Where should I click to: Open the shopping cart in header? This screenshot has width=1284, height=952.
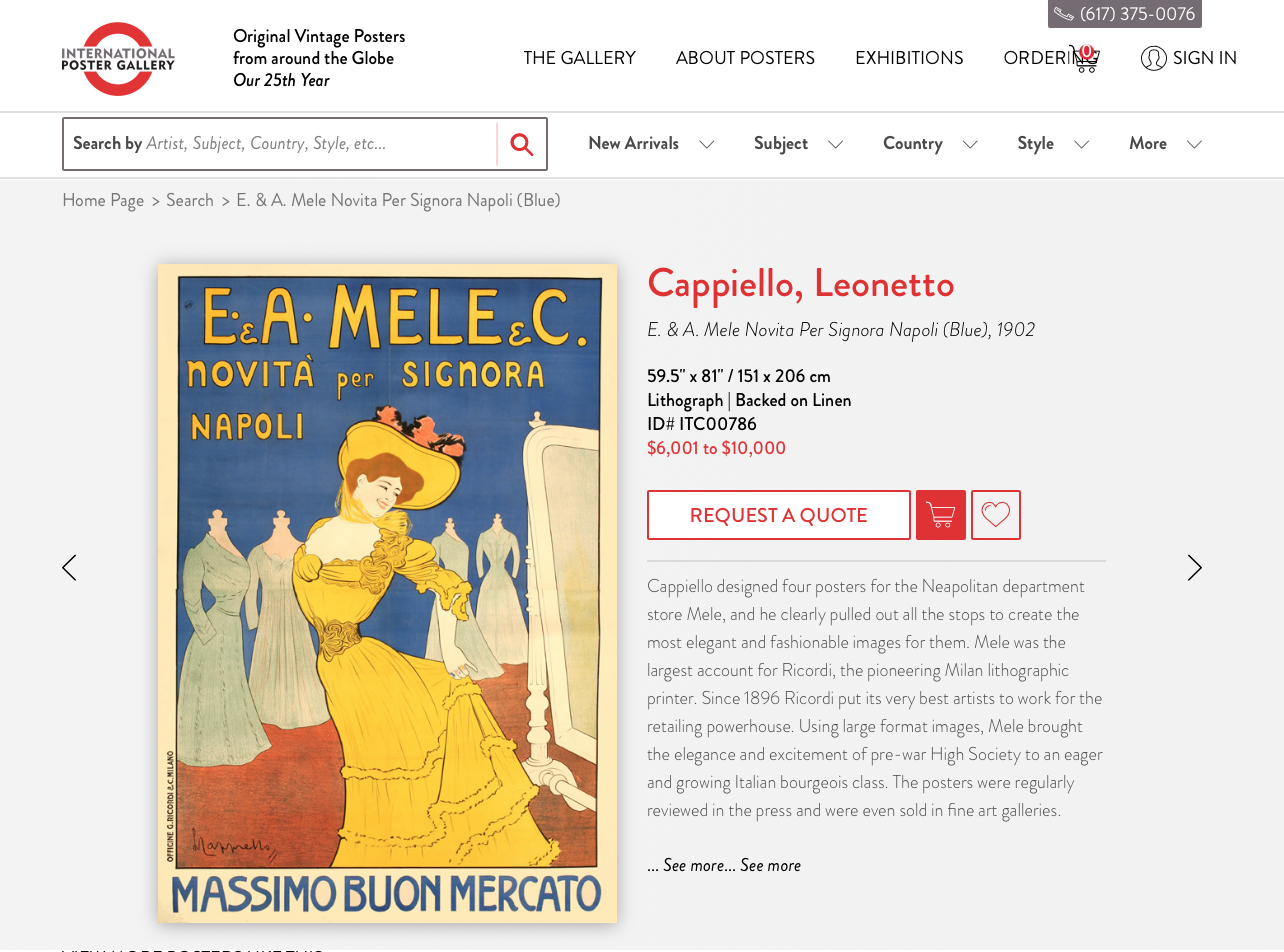point(1084,58)
